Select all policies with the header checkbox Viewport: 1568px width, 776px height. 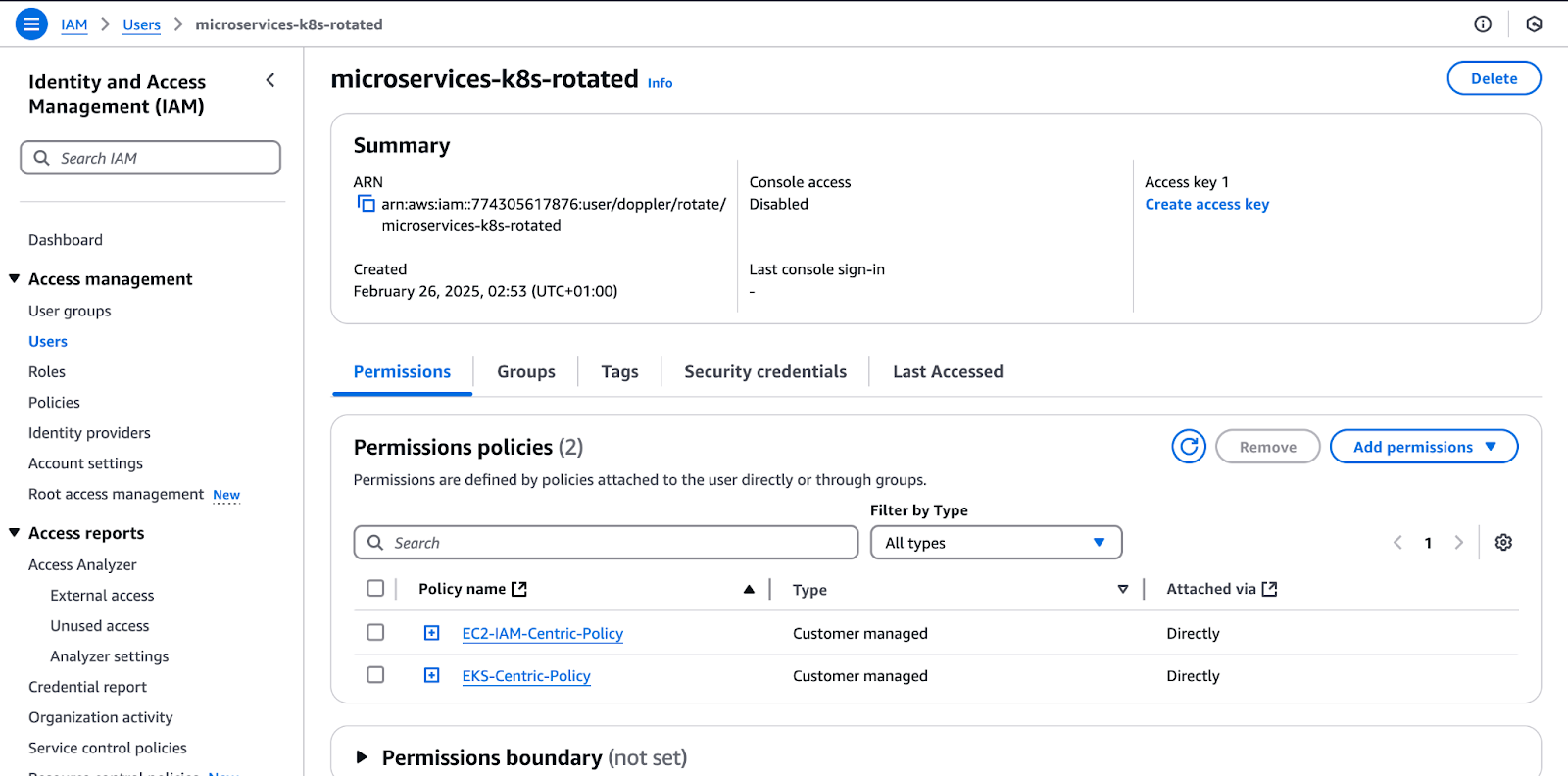click(375, 588)
